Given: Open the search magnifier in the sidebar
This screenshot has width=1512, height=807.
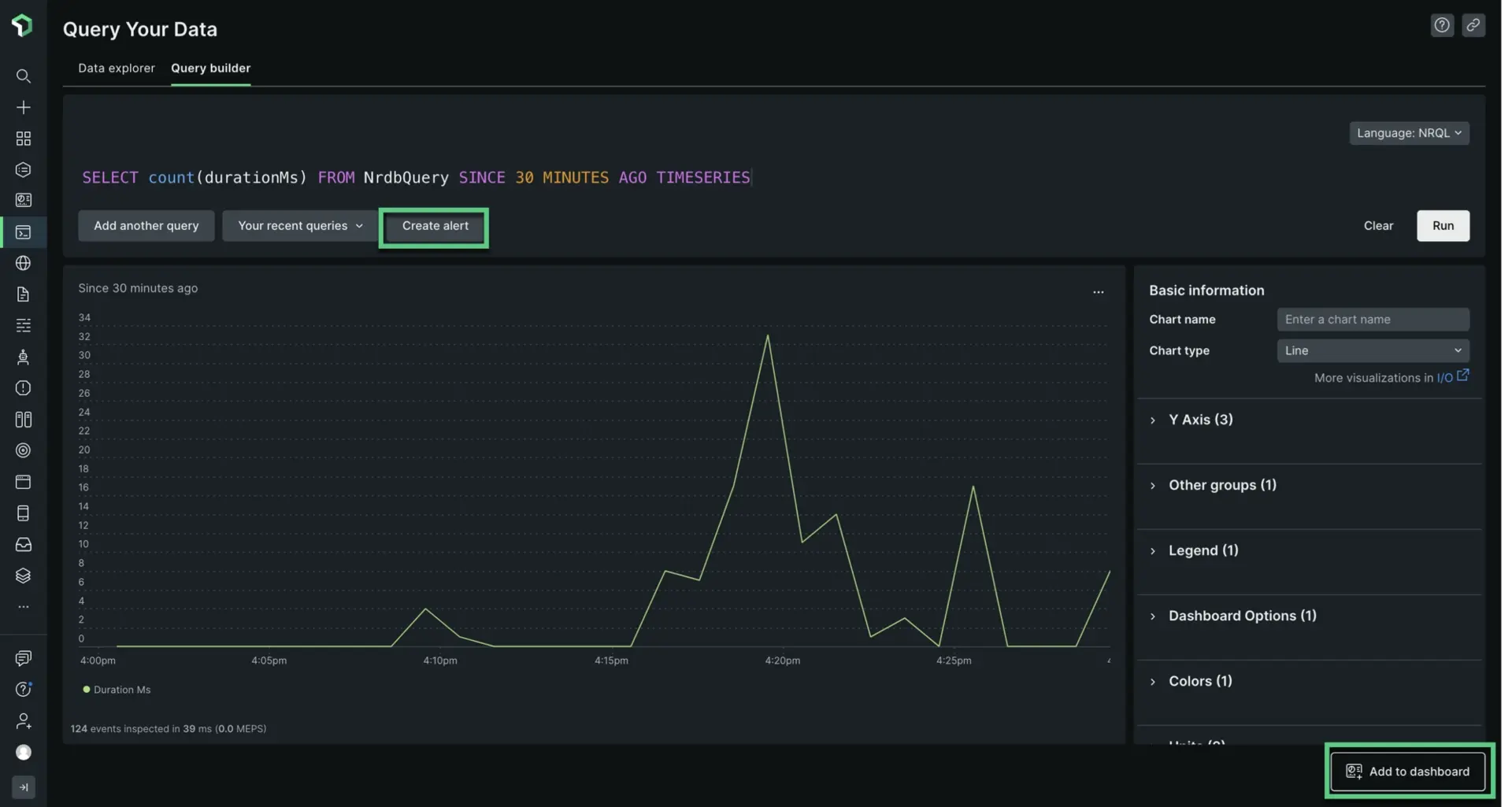Looking at the screenshot, I should (24, 76).
